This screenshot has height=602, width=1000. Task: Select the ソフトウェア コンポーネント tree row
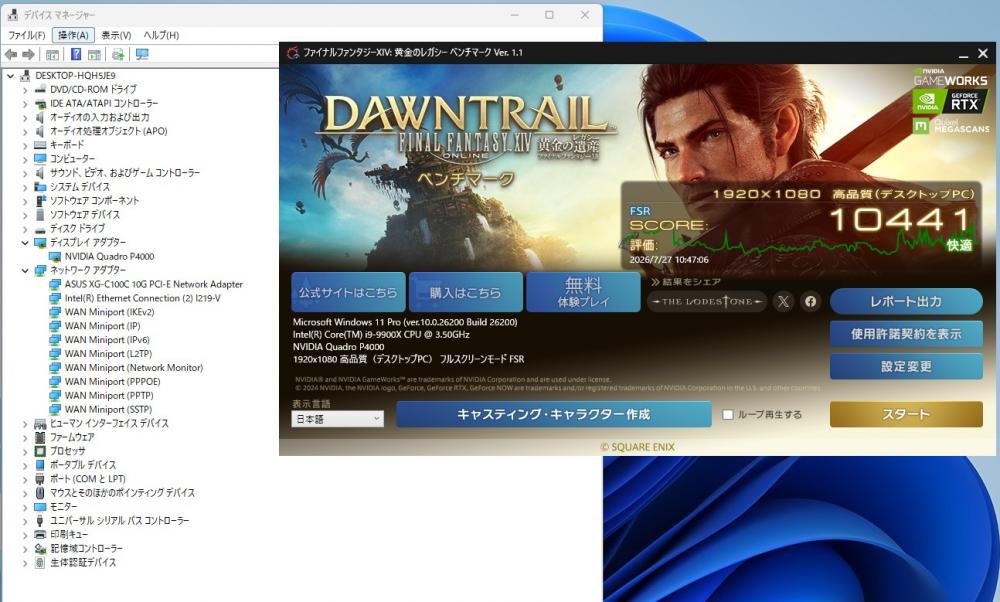[x=94, y=201]
